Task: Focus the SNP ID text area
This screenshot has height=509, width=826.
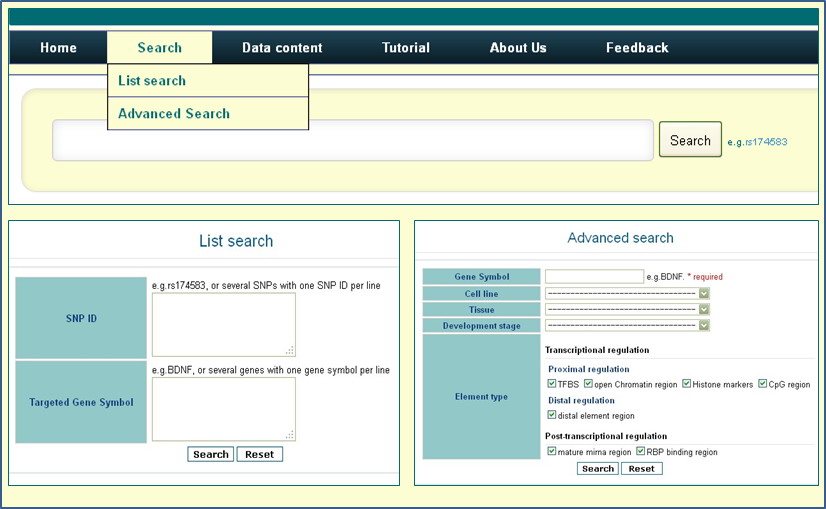Action: (x=223, y=324)
